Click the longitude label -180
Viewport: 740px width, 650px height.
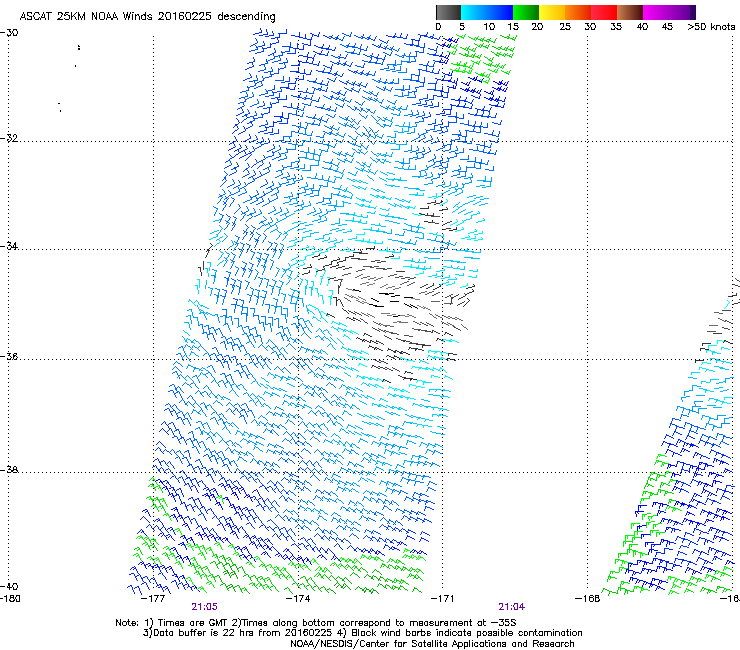click(x=10, y=599)
